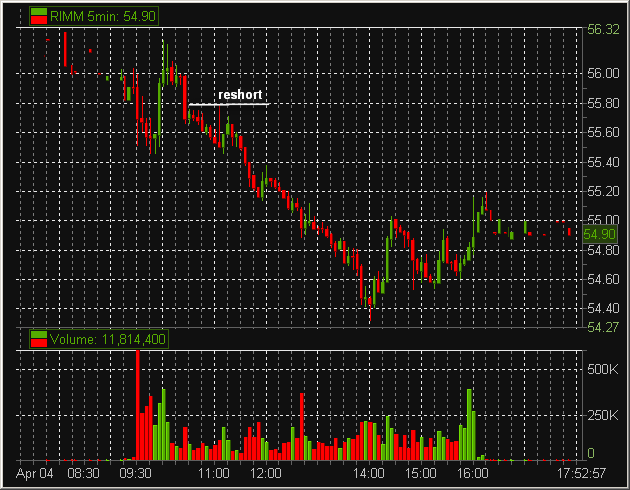Select the 'Volume: 11,814,400' label
The width and height of the screenshot is (630, 490).
click(x=108, y=339)
